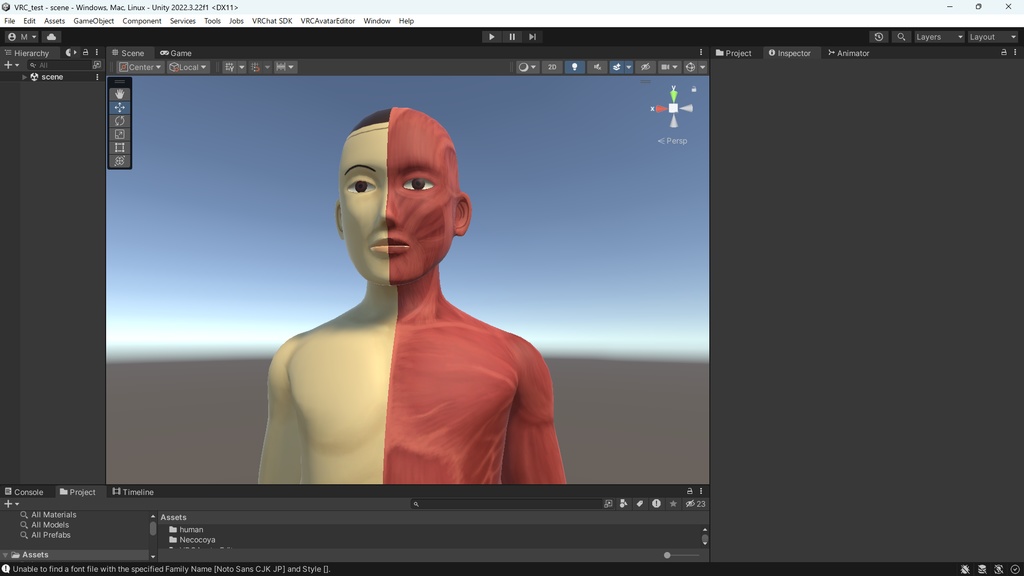Expand the scene object in Hierarchy
The width and height of the screenshot is (1024, 576).
[x=24, y=76]
